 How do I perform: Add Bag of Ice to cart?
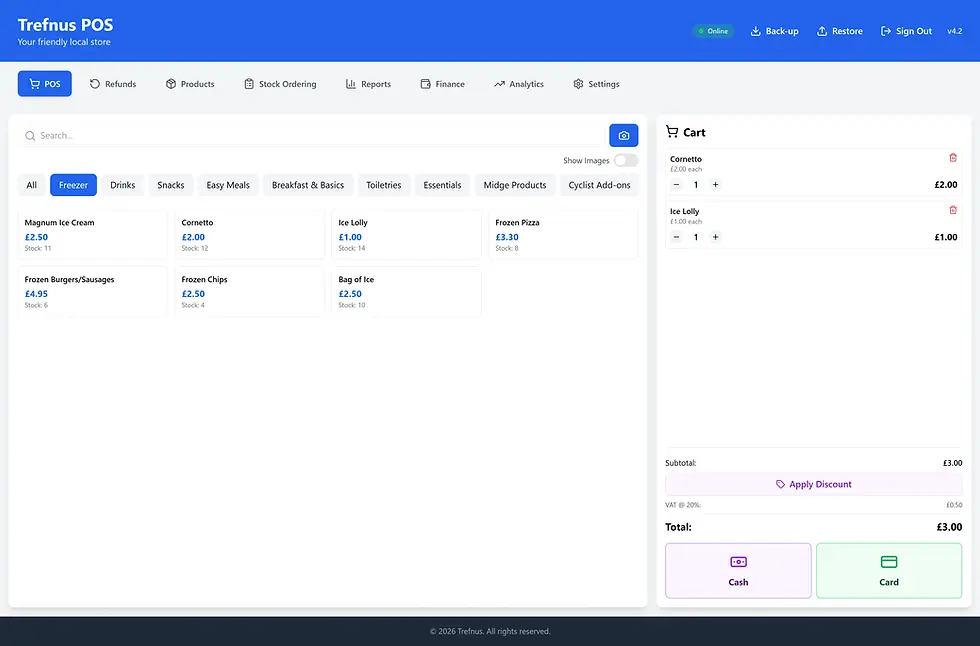click(x=406, y=291)
